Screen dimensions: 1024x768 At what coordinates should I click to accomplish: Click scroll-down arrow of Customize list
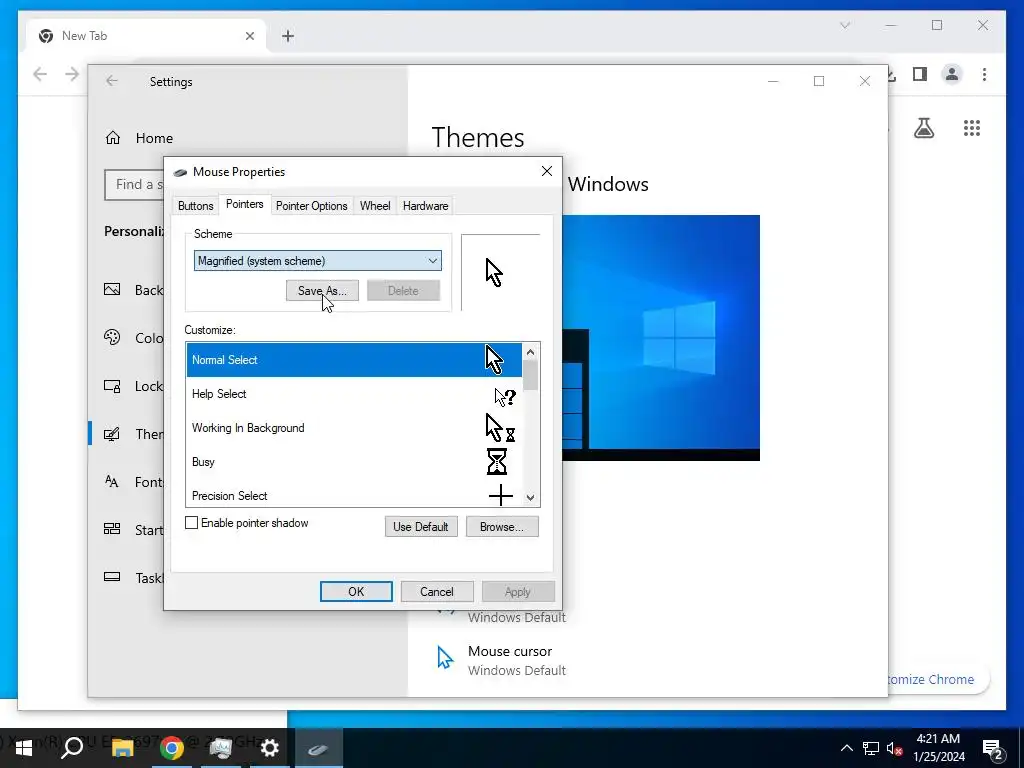pyautogui.click(x=530, y=498)
